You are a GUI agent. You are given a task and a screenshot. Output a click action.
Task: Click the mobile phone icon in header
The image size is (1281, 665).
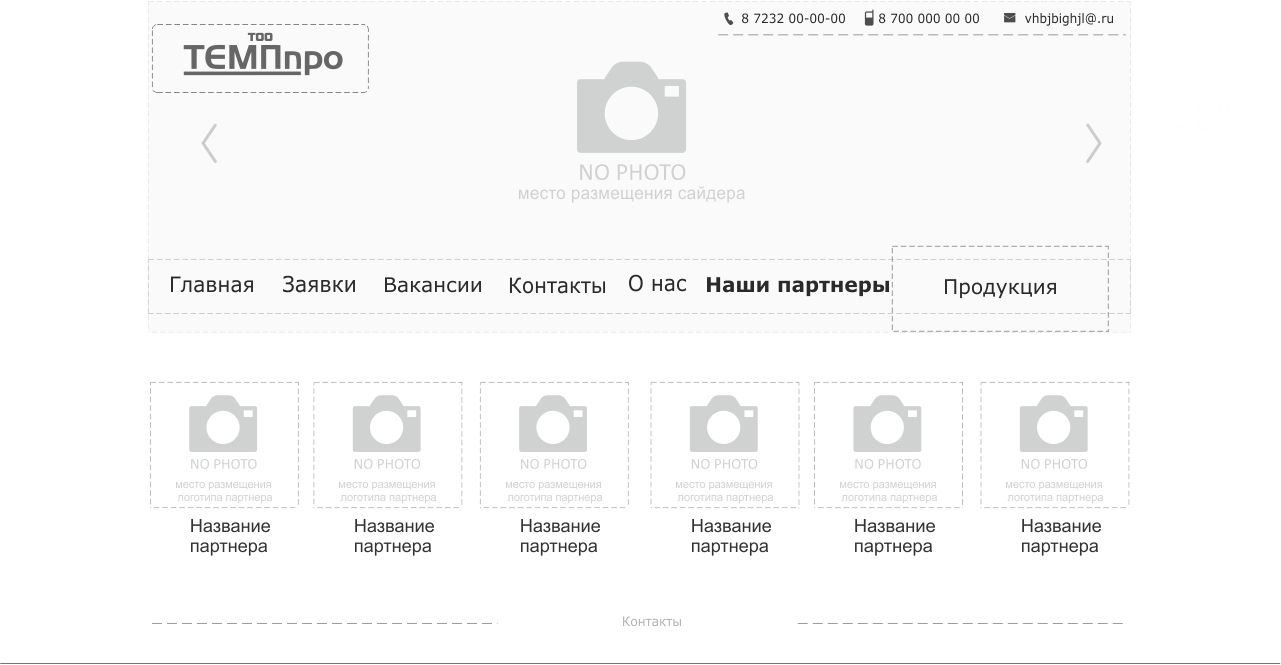click(869, 18)
